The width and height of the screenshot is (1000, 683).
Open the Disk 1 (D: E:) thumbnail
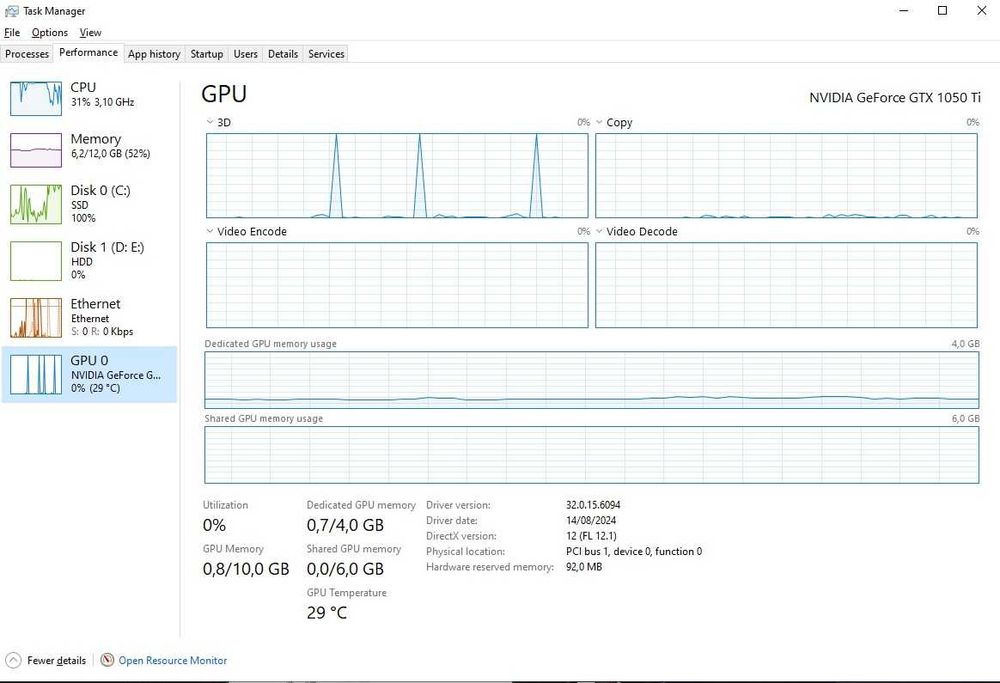pos(36,260)
